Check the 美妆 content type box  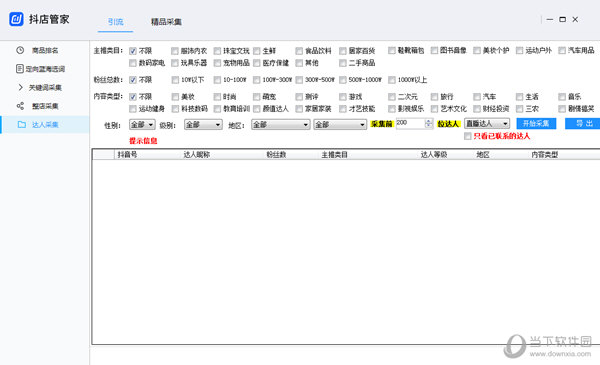point(175,97)
